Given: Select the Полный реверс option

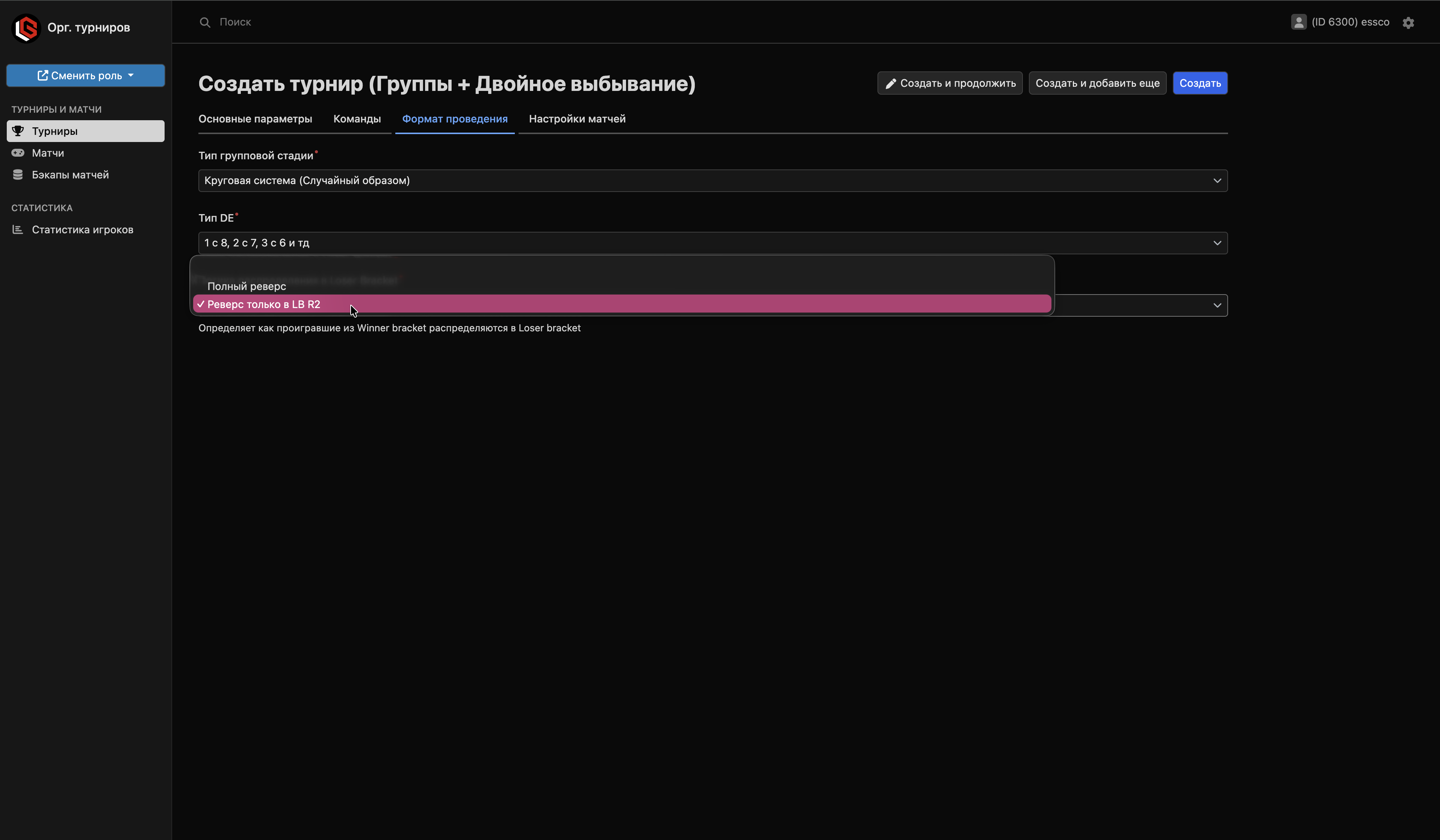Looking at the screenshot, I should [x=247, y=286].
